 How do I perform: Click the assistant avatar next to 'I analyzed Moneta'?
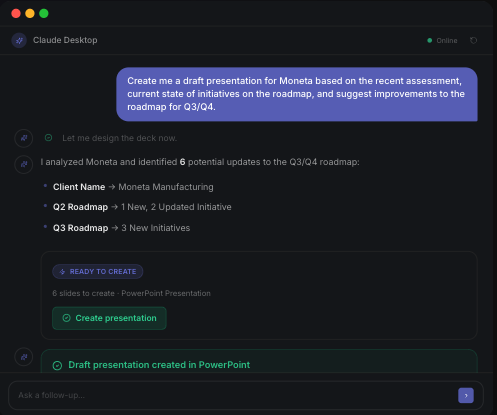24,164
